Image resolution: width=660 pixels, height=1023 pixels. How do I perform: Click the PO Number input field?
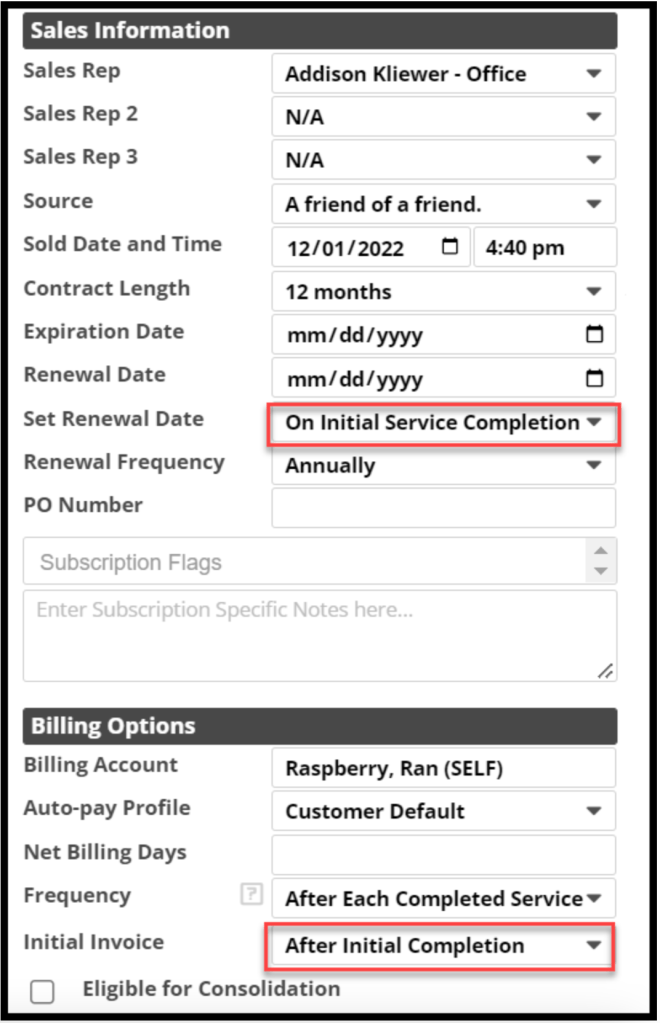pyautogui.click(x=443, y=509)
